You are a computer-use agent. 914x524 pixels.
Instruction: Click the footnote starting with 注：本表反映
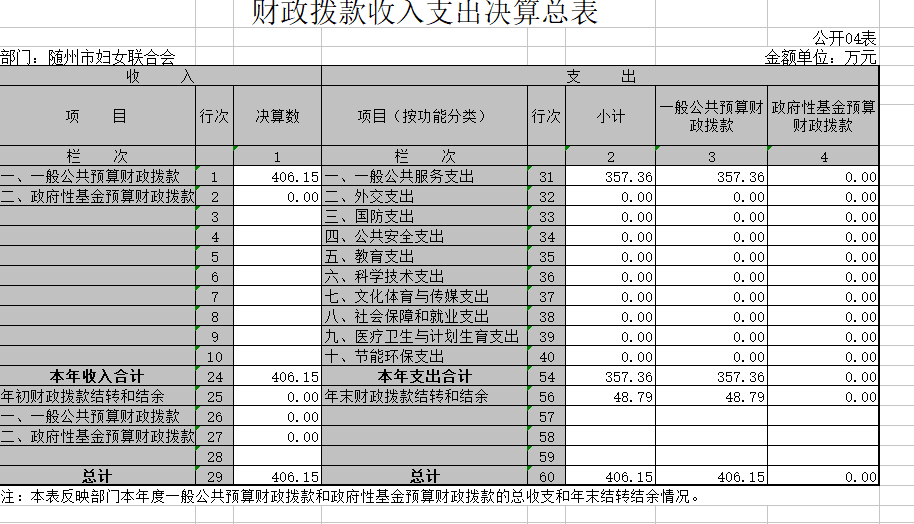click(x=350, y=496)
